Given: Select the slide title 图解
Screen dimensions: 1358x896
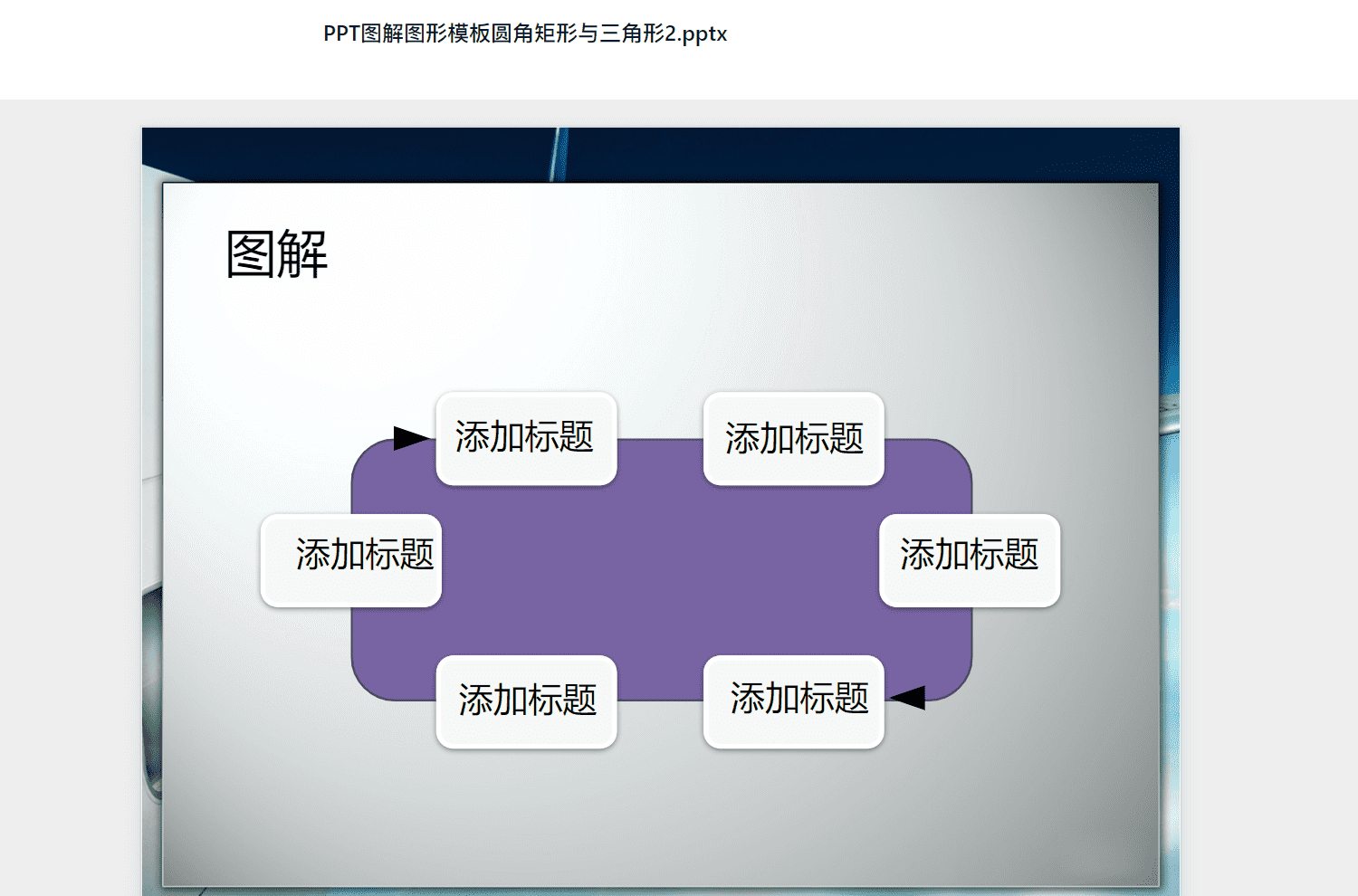Looking at the screenshot, I should point(277,253).
